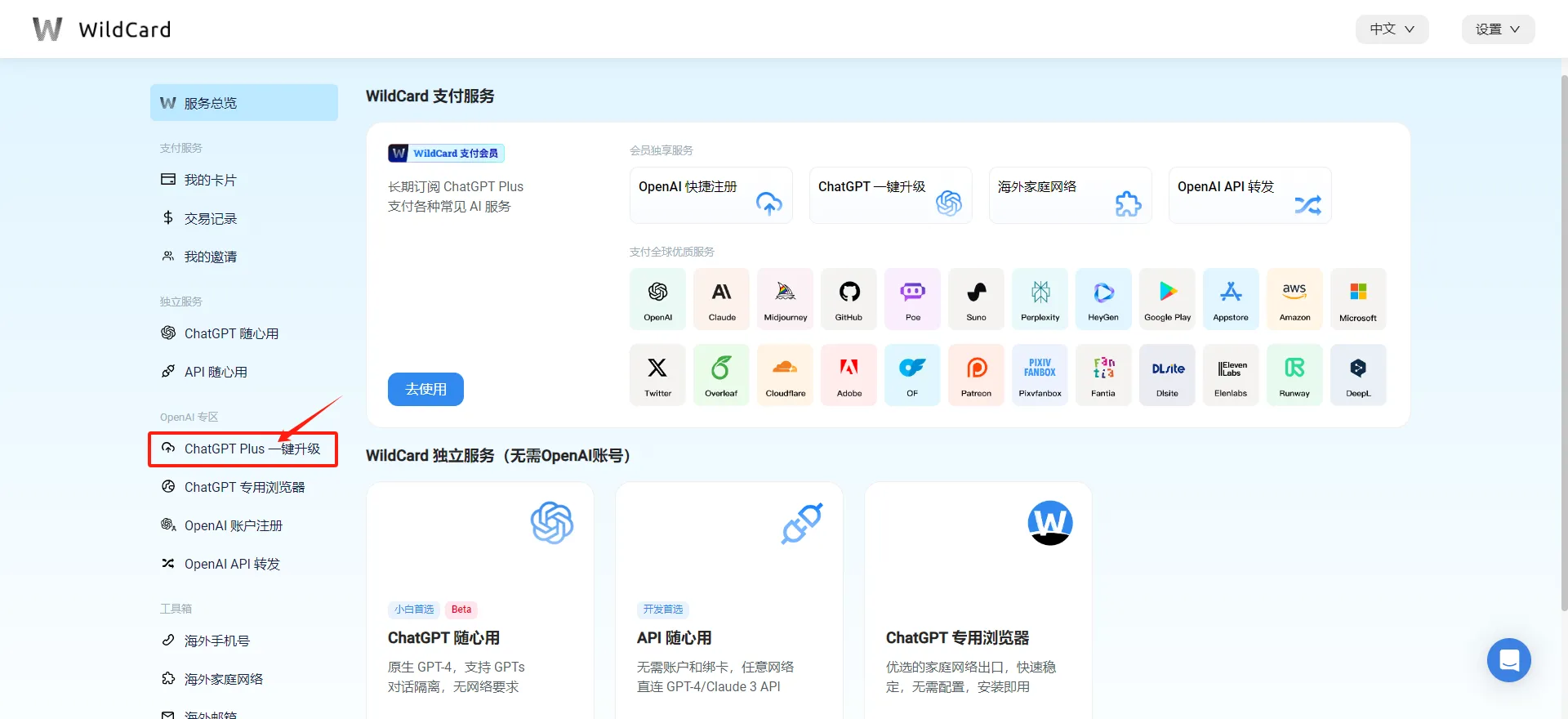Select the Twitter X service tile

click(657, 375)
